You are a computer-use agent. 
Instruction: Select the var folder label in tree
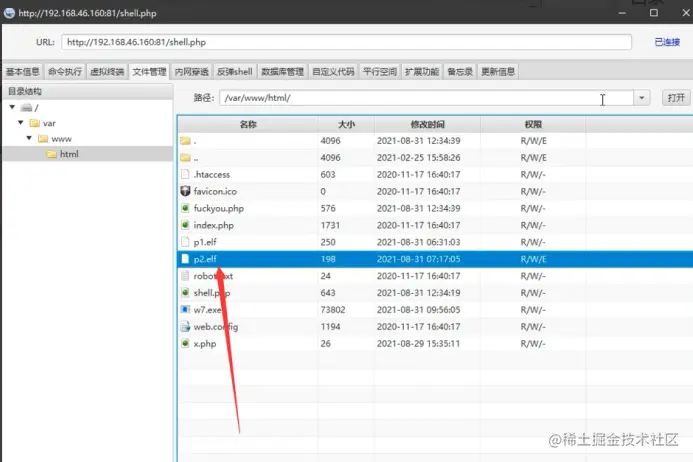(49, 123)
